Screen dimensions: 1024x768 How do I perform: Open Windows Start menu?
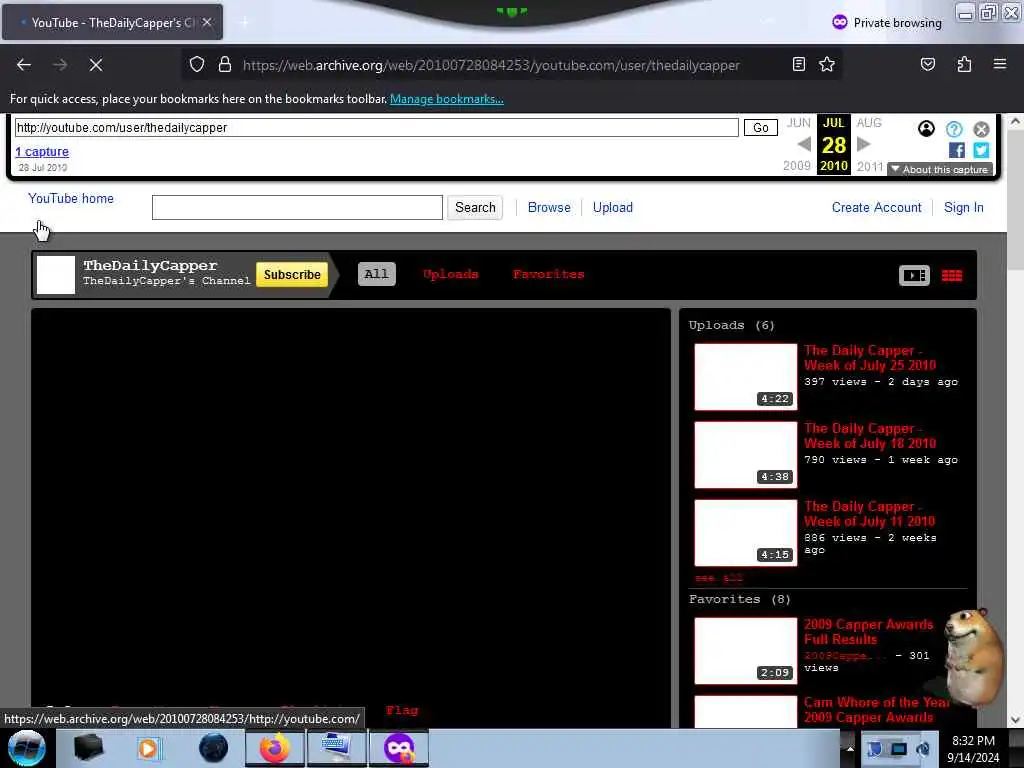[26, 748]
